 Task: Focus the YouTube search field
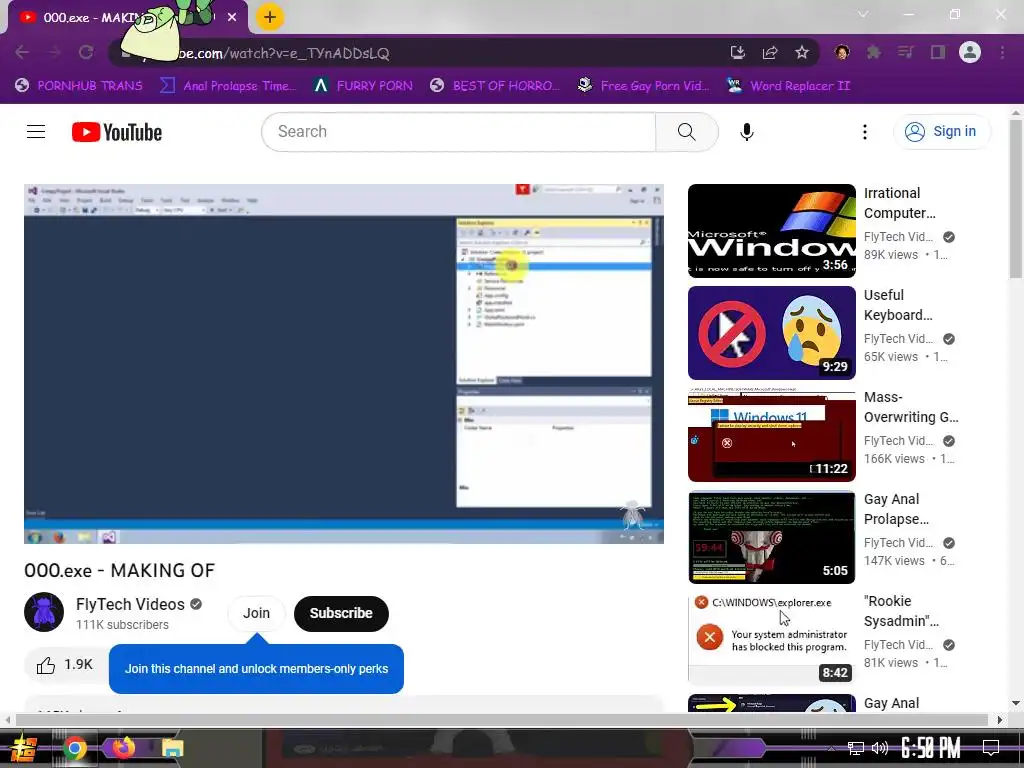tap(458, 132)
